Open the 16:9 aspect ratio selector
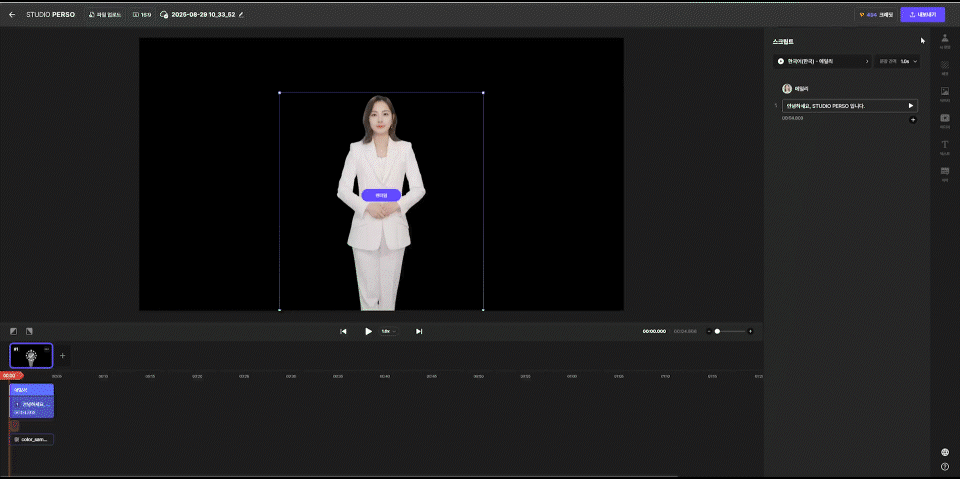The width and height of the screenshot is (960, 479). [x=142, y=15]
